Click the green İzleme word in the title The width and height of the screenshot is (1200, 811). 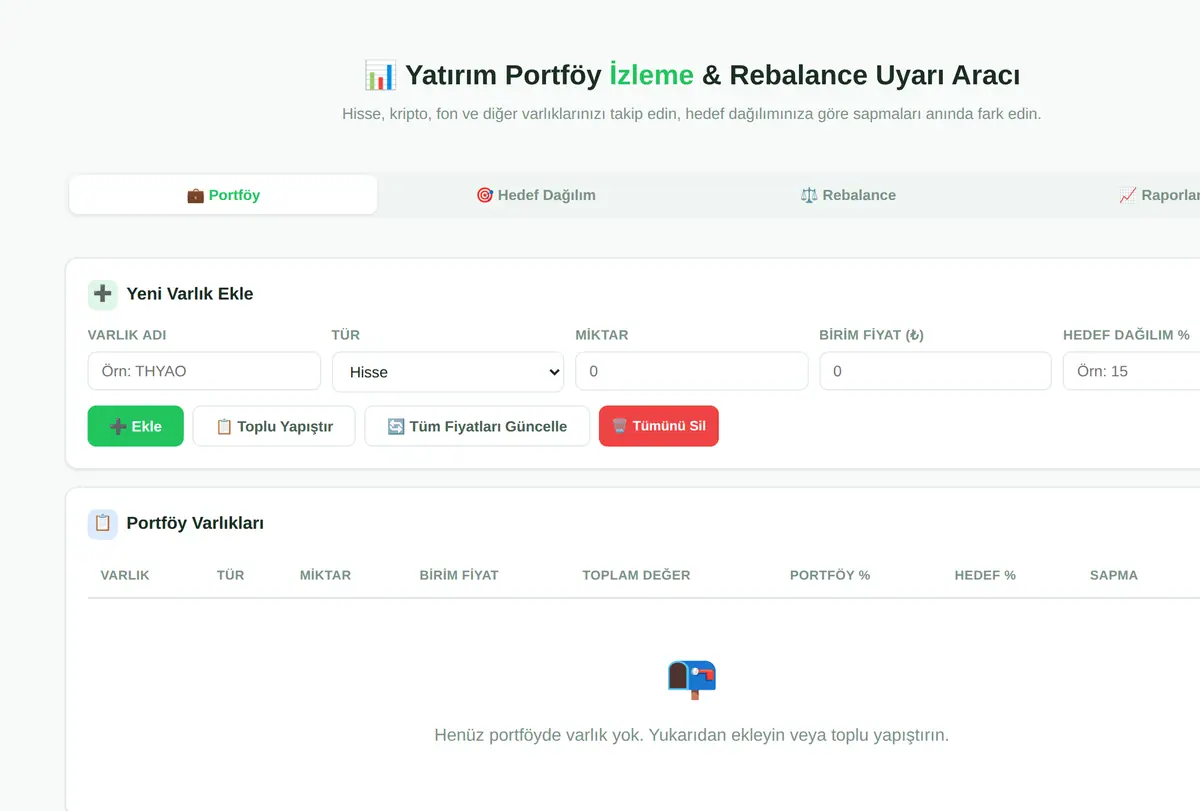coord(651,75)
